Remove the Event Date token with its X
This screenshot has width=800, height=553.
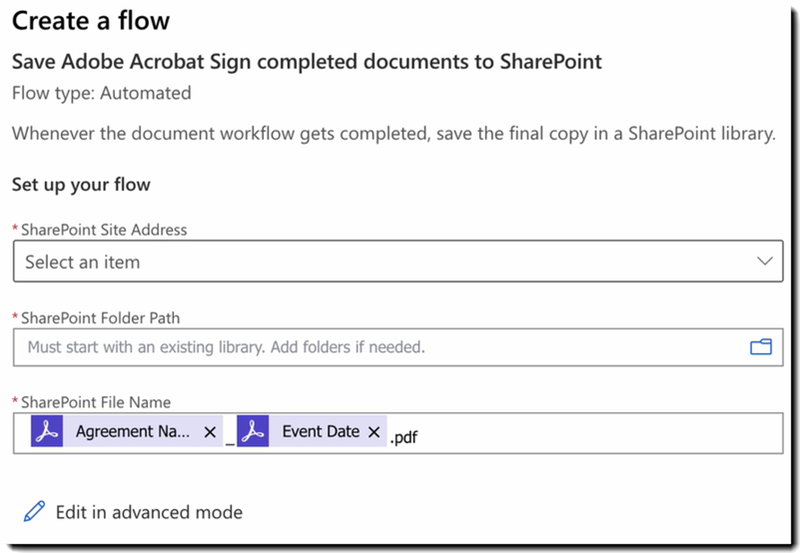click(374, 432)
